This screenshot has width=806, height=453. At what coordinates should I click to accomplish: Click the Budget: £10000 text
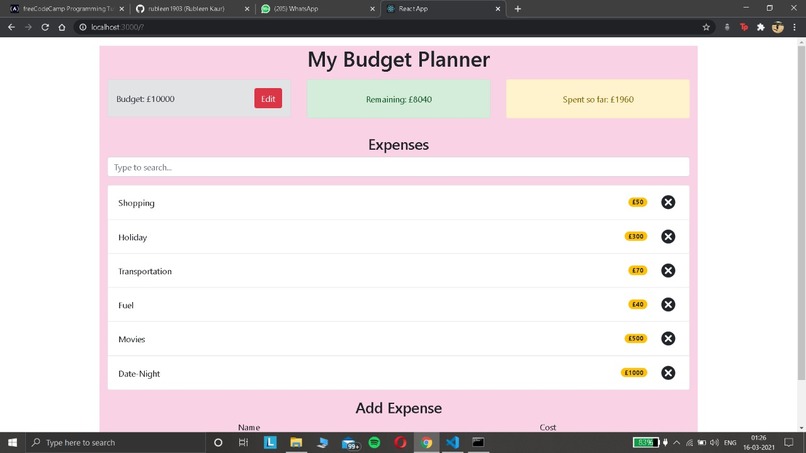[x=145, y=99]
